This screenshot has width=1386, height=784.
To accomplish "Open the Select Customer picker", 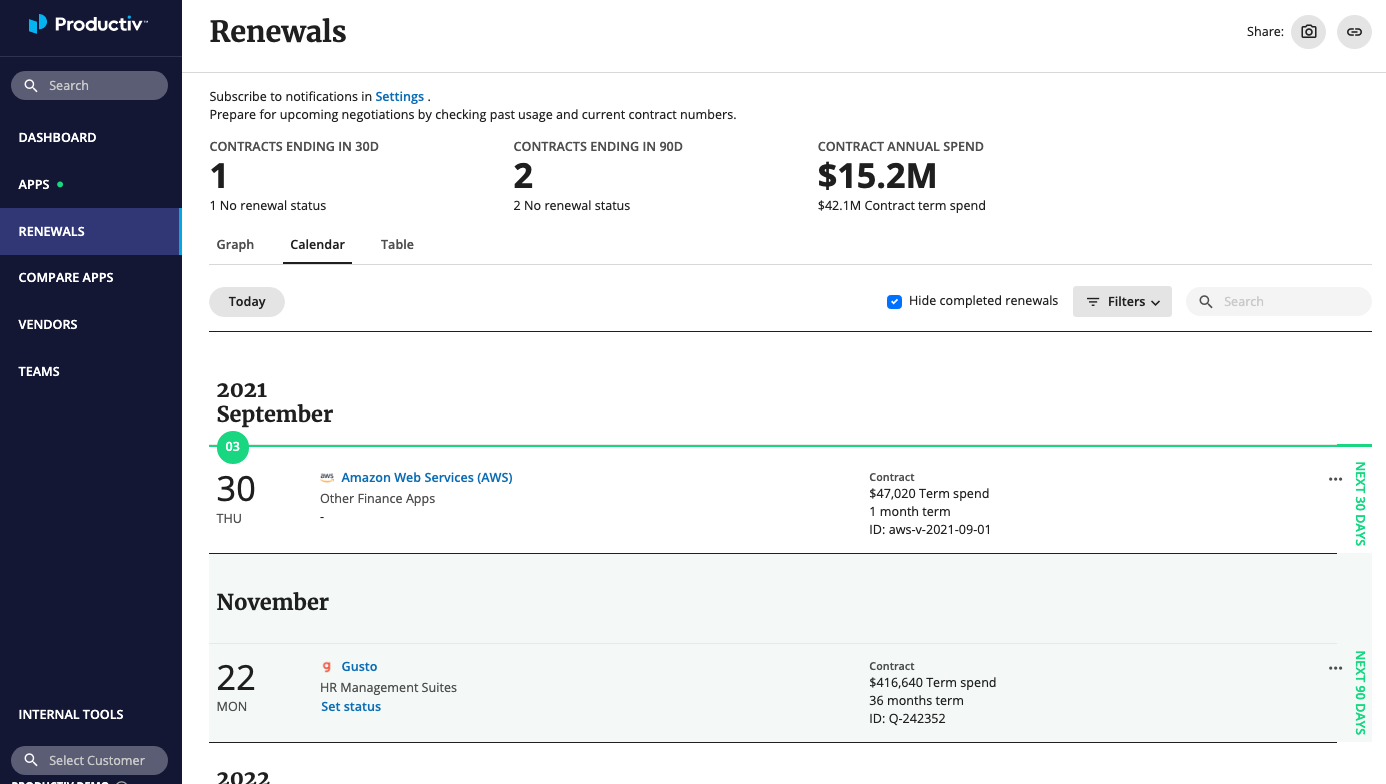I will pos(89,760).
